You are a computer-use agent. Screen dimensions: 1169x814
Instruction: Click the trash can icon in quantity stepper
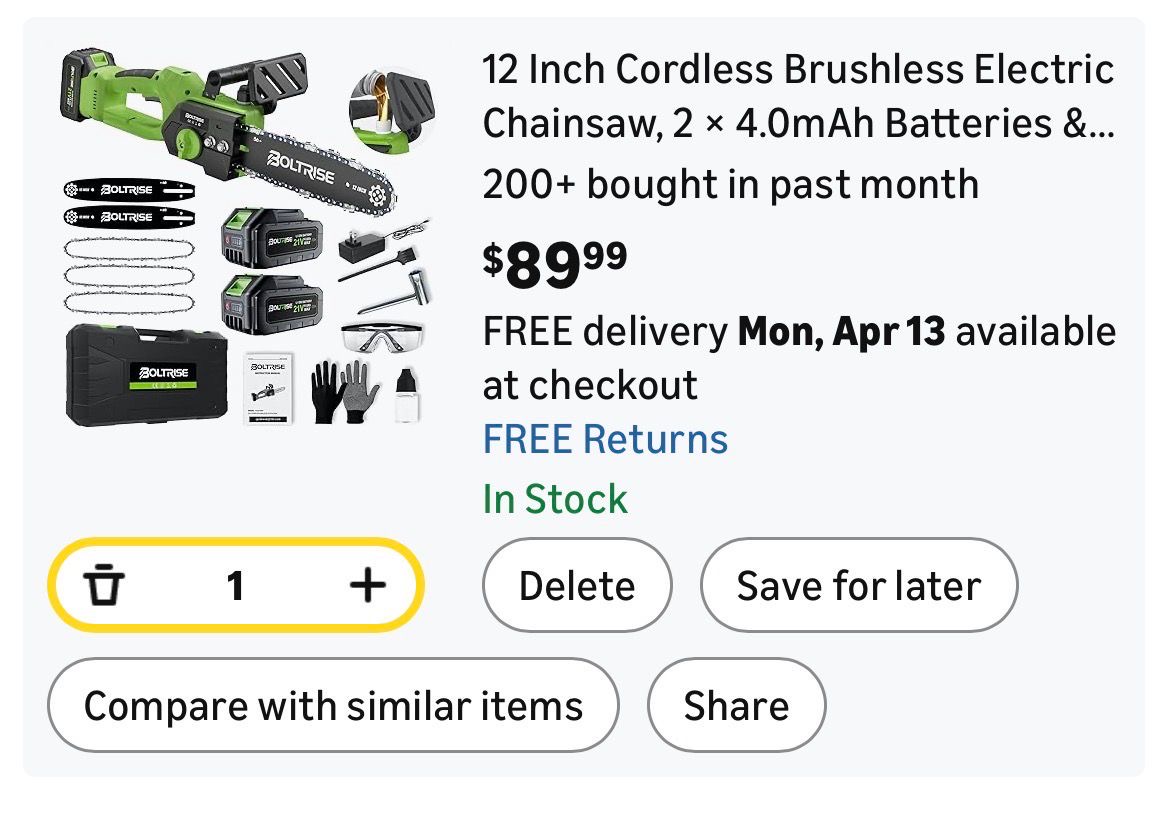pyautogui.click(x=104, y=586)
